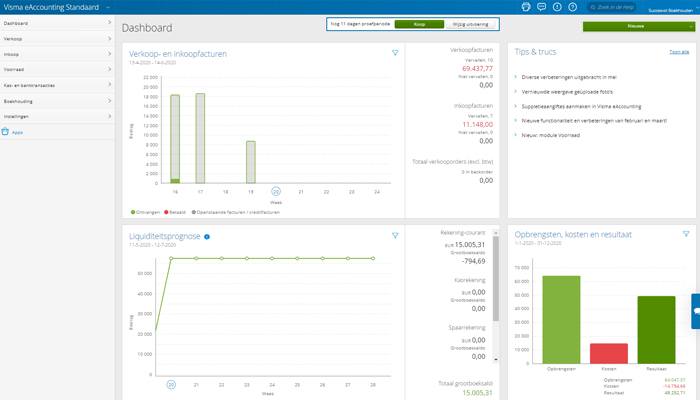700x400 pixels.
Task: Filter the Liquiditeitsprognose chart
Action: pyautogui.click(x=395, y=235)
